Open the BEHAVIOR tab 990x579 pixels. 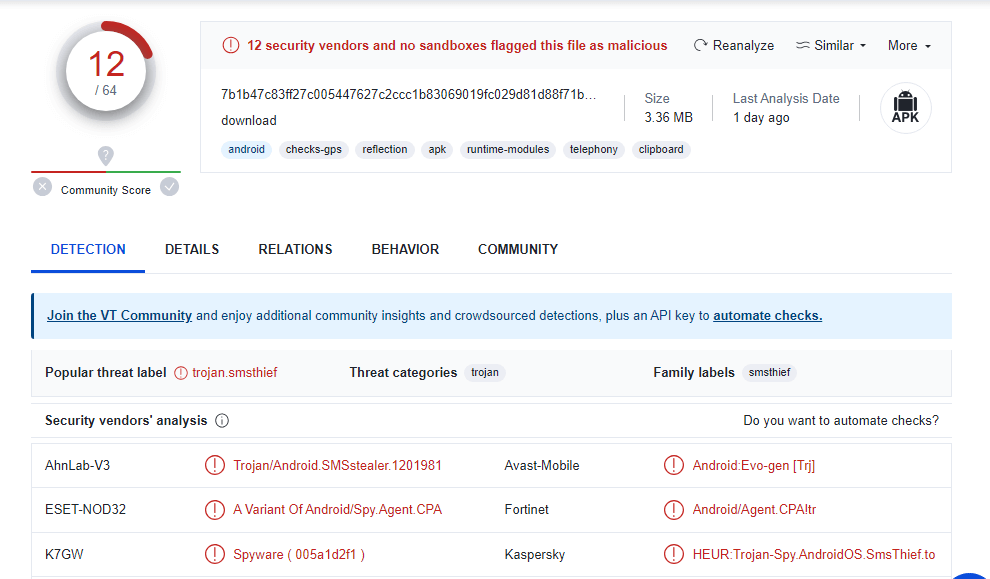[x=405, y=249]
